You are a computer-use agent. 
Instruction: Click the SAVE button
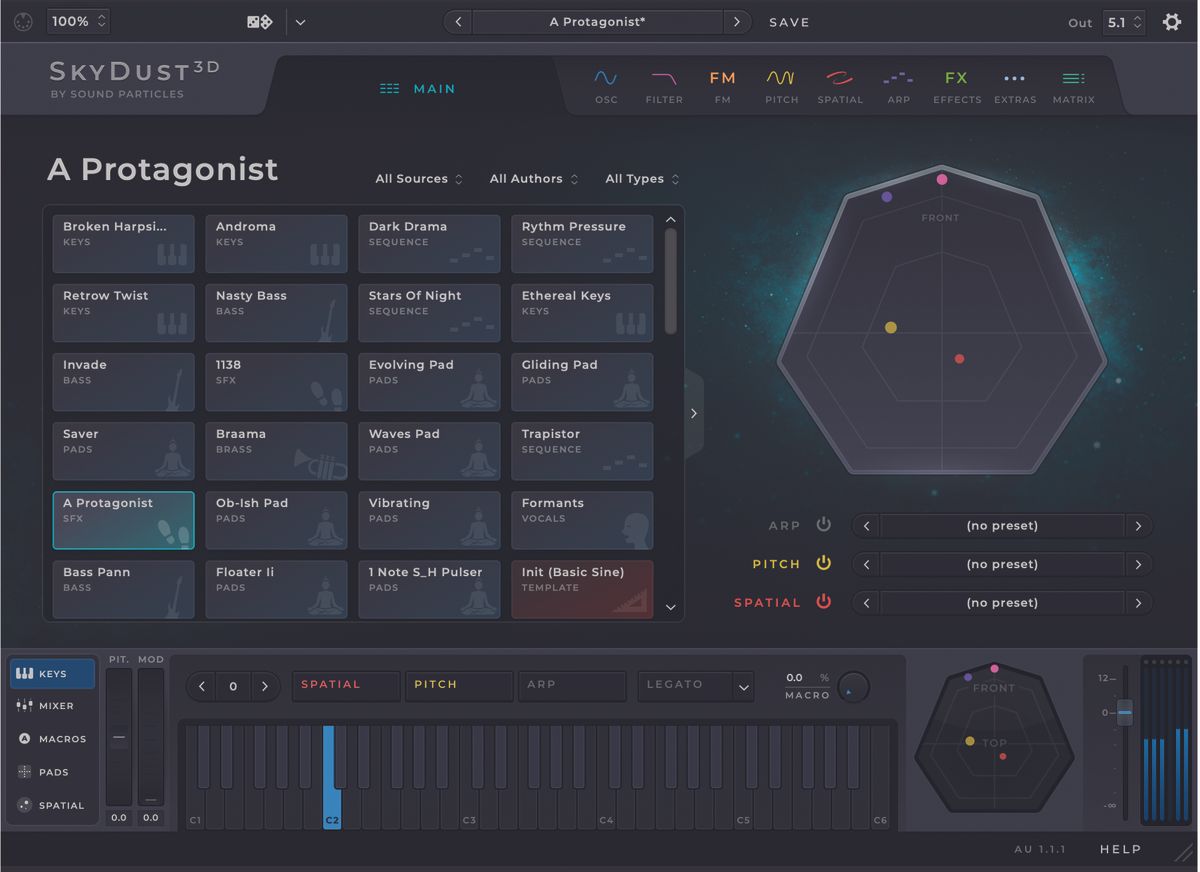(789, 21)
